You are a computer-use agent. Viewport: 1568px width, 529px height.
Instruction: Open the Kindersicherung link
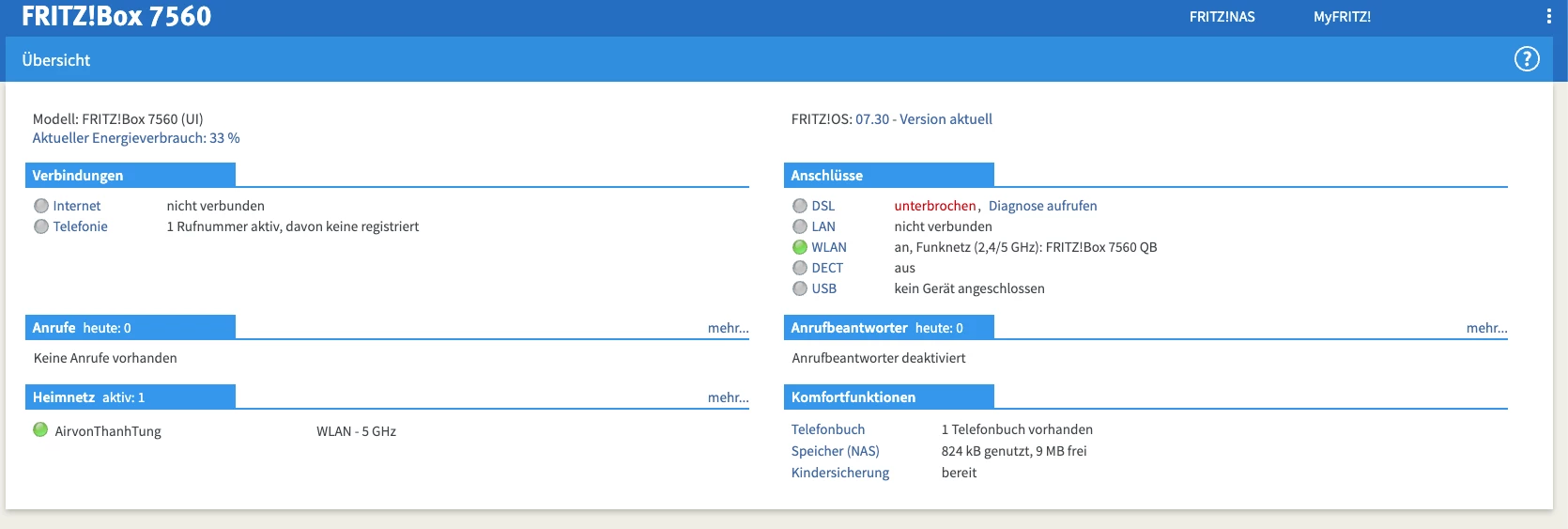coord(840,473)
